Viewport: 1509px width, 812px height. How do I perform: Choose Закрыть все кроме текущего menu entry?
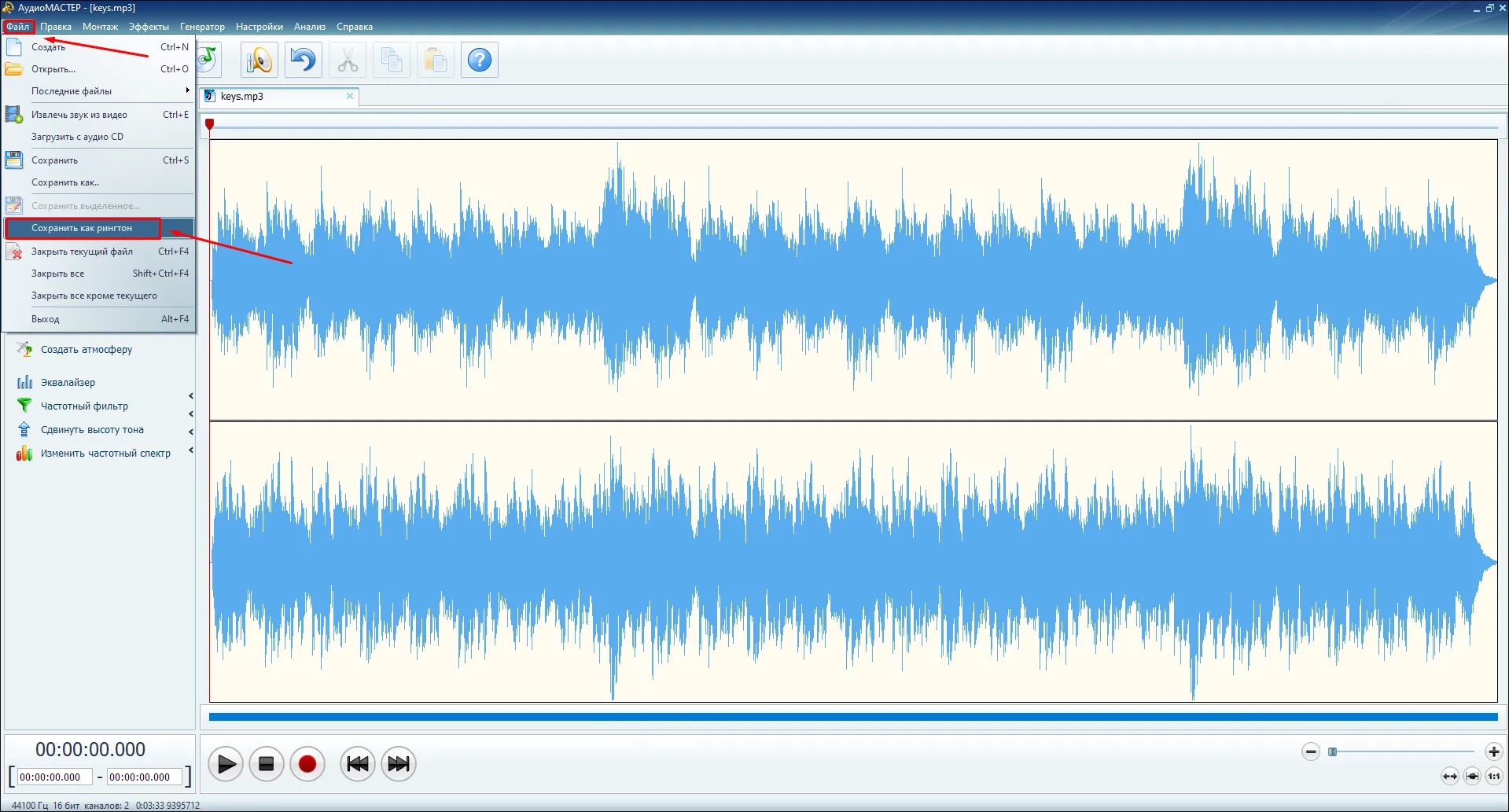click(x=98, y=296)
